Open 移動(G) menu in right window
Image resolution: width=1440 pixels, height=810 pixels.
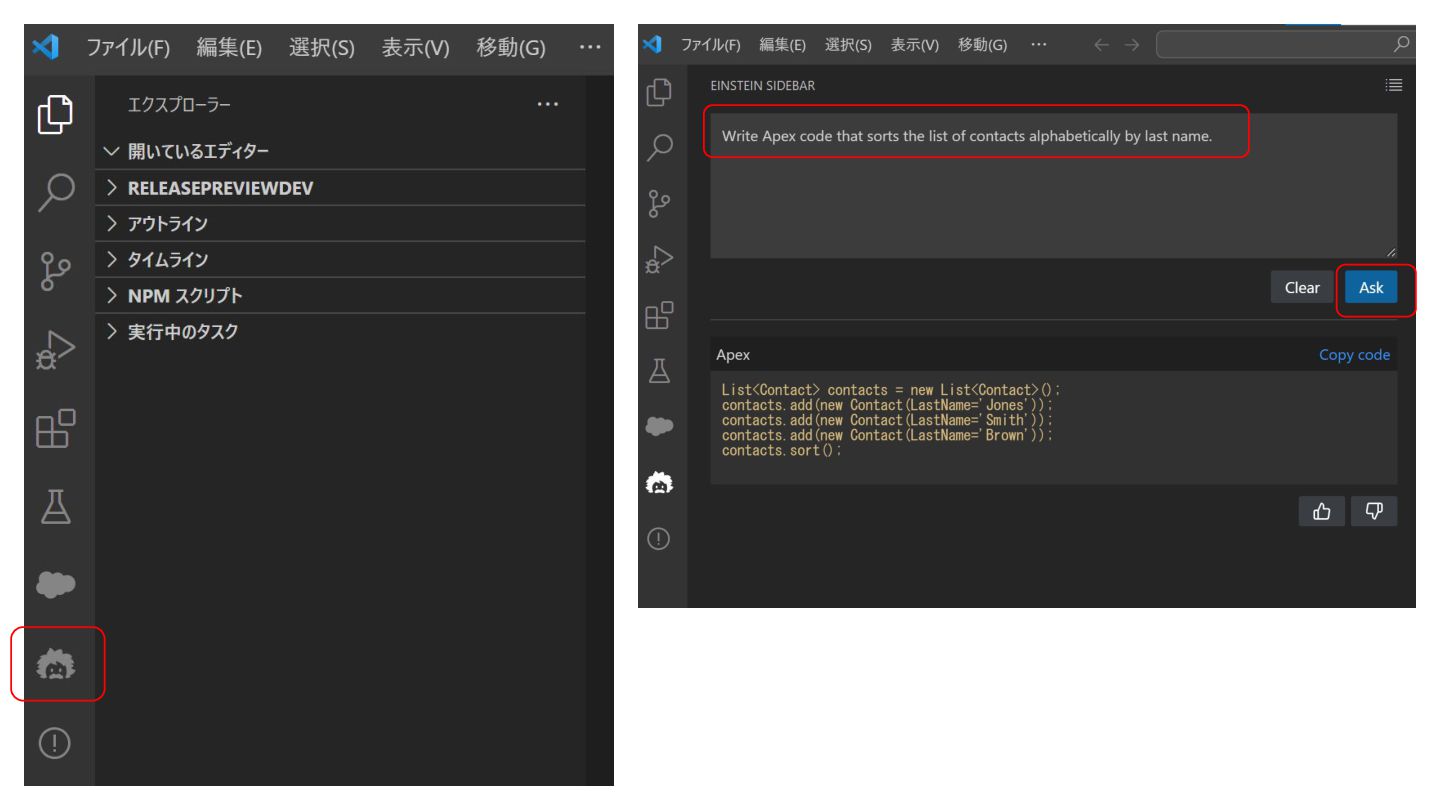[x=982, y=45]
